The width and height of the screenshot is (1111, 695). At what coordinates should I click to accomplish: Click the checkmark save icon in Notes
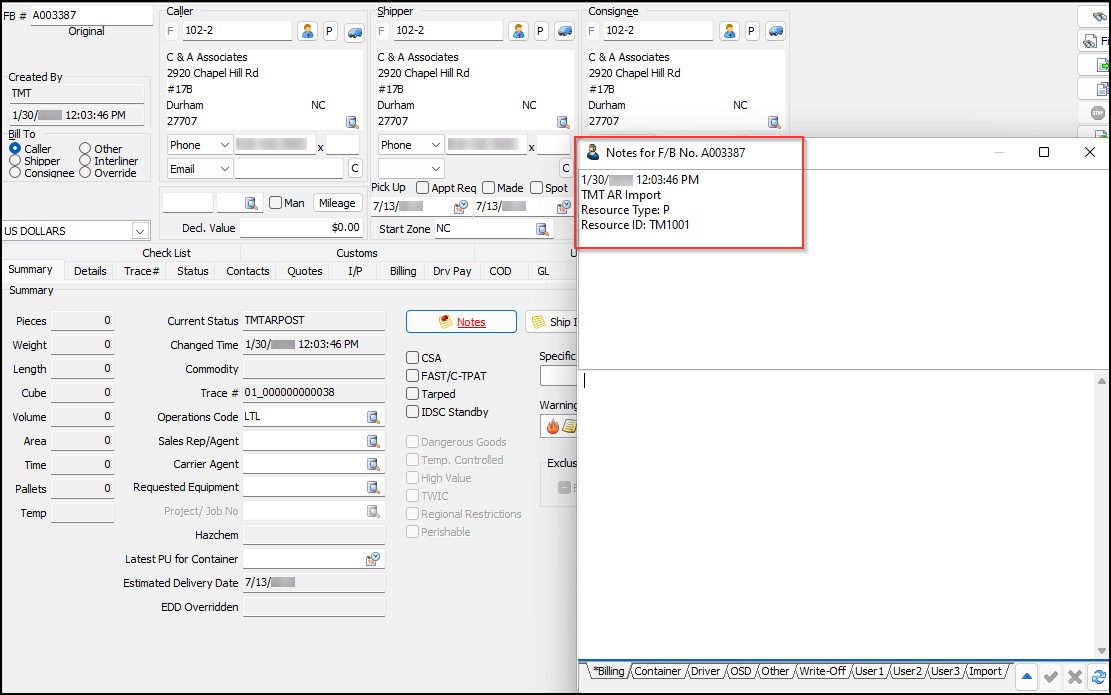(x=1051, y=677)
